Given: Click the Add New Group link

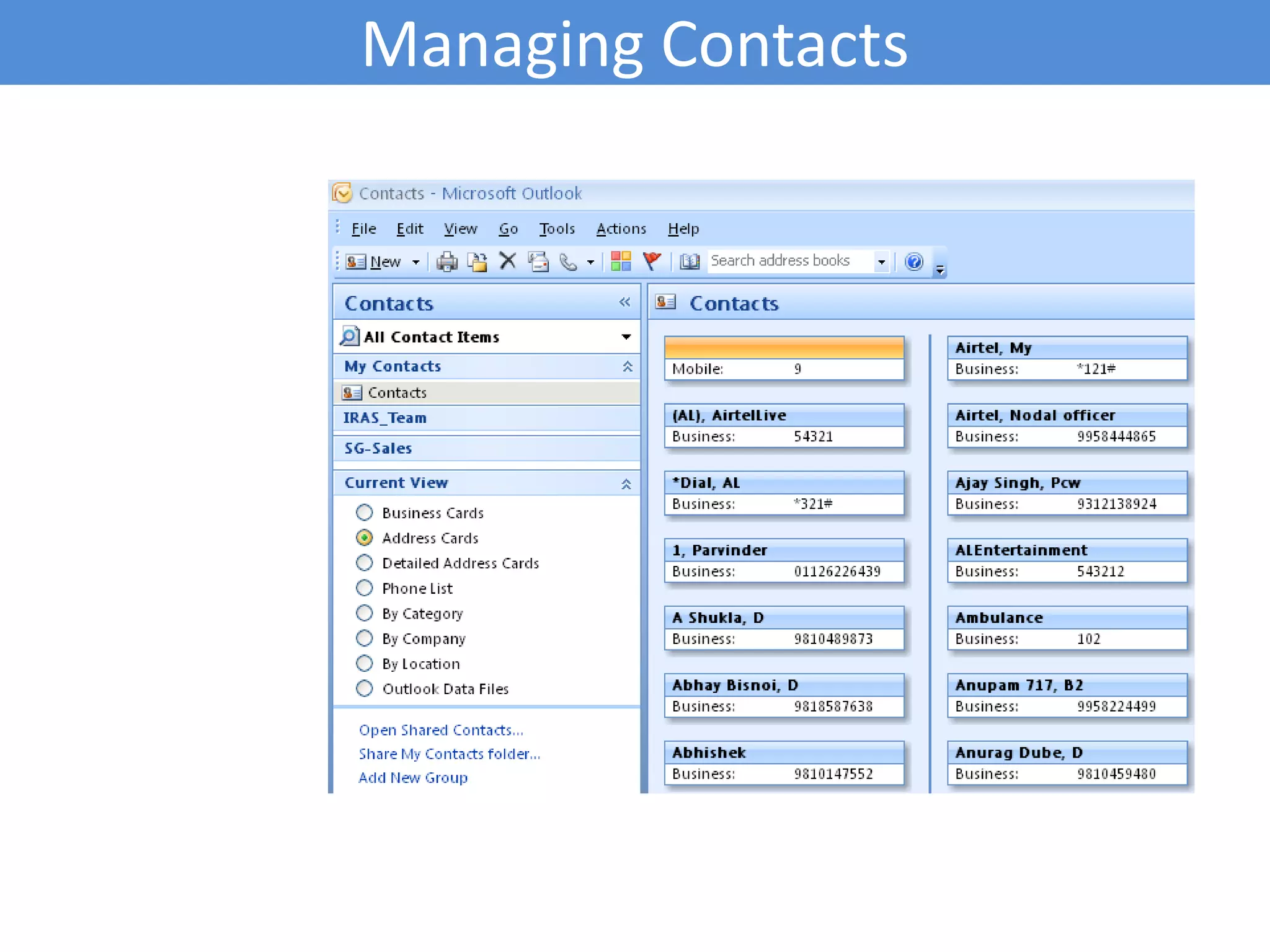Looking at the screenshot, I should click(413, 778).
